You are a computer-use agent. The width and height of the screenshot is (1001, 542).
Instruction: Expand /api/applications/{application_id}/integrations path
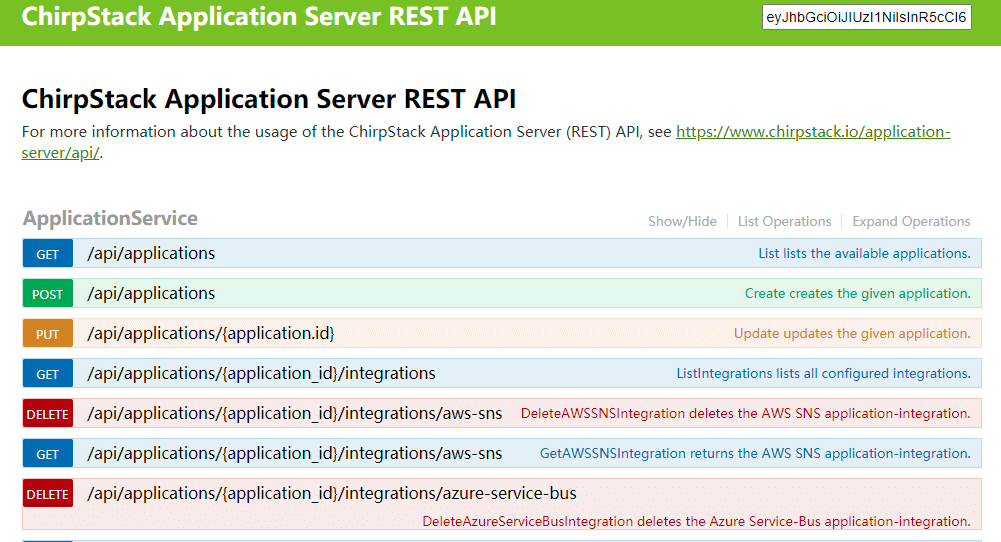pos(261,373)
